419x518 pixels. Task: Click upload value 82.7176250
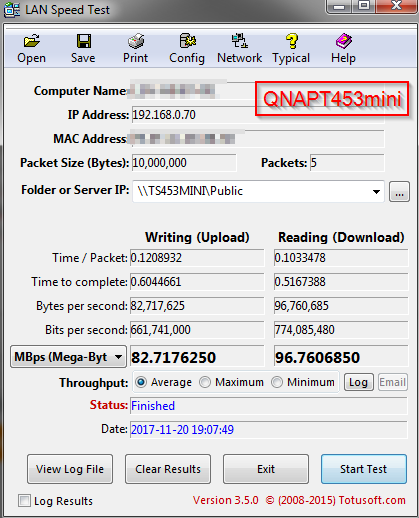pyautogui.click(x=174, y=357)
